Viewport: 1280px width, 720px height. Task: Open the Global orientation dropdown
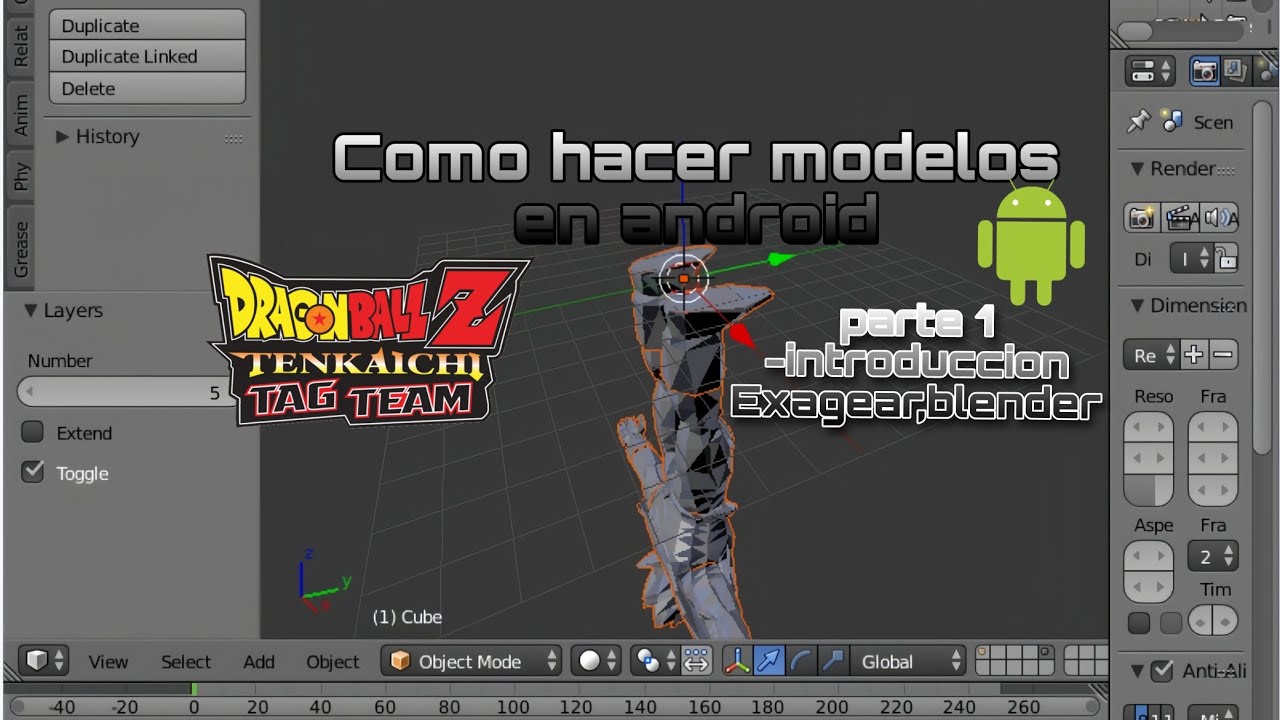coord(910,661)
